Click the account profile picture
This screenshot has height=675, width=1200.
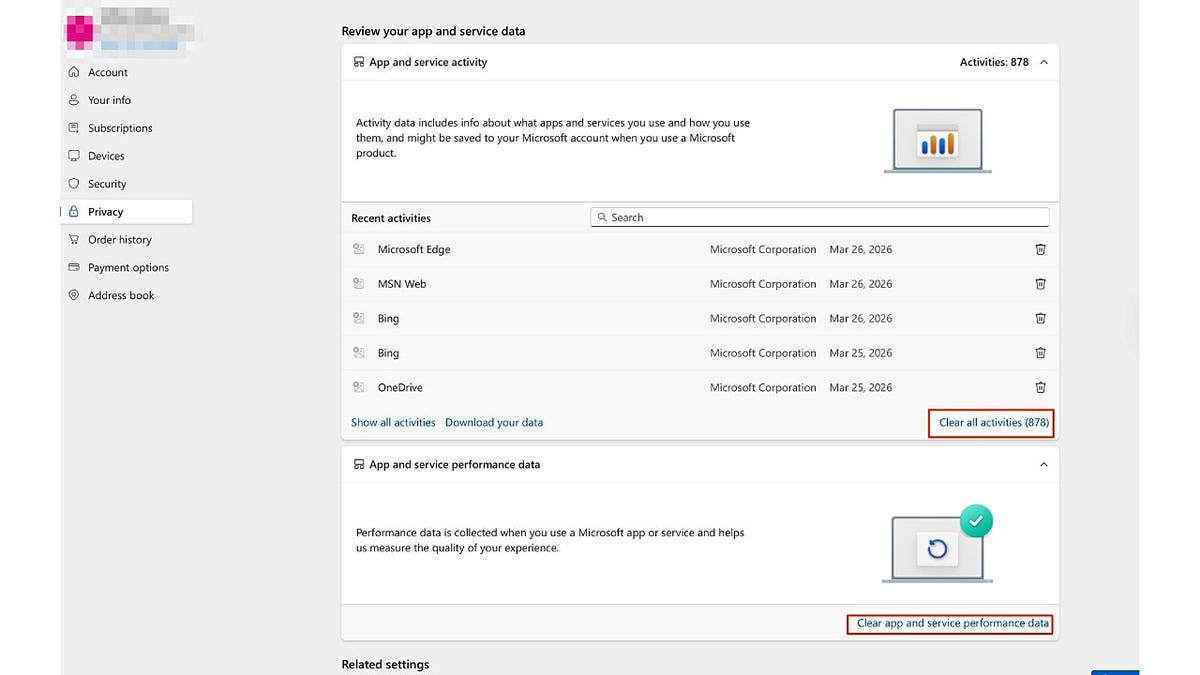[79, 29]
